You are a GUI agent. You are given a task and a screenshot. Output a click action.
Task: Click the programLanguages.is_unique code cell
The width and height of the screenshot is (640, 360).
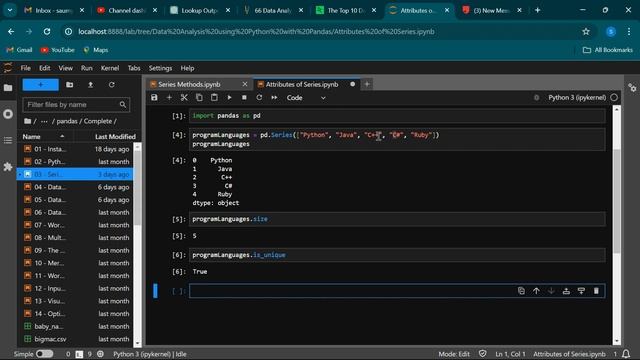(397, 255)
